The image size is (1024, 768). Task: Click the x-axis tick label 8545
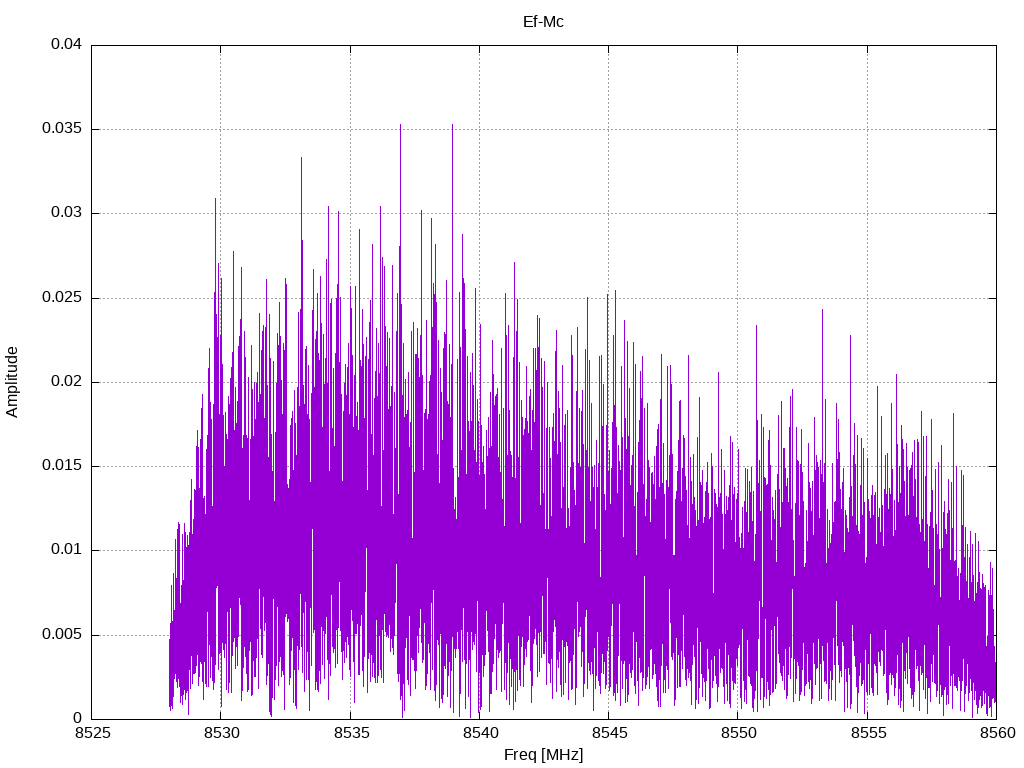click(609, 733)
